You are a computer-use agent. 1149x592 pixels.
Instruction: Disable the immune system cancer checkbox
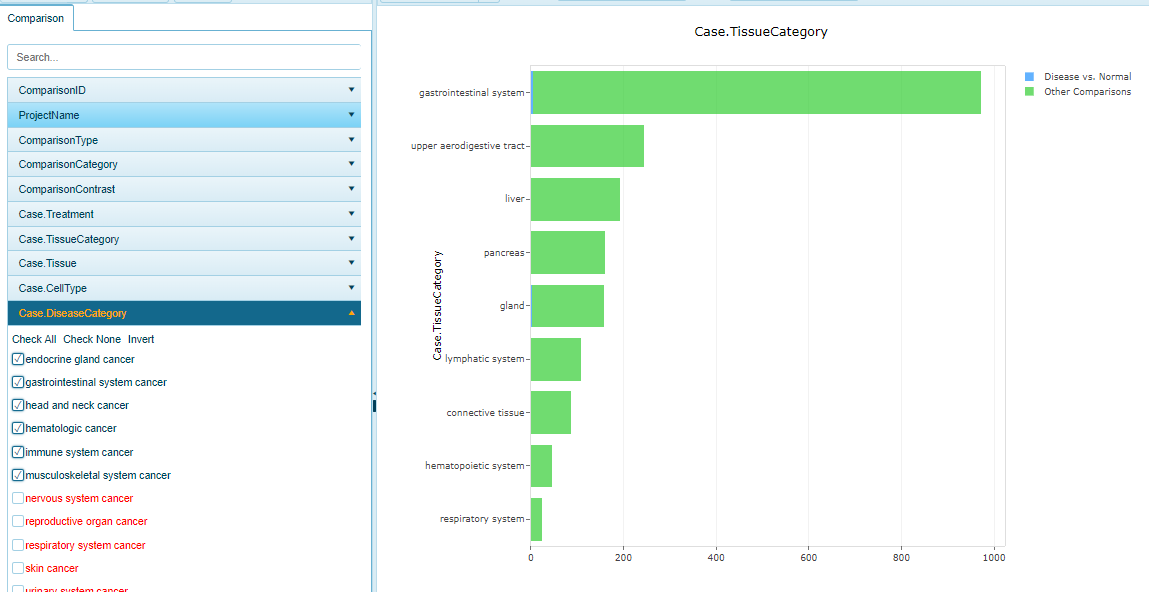[17, 451]
